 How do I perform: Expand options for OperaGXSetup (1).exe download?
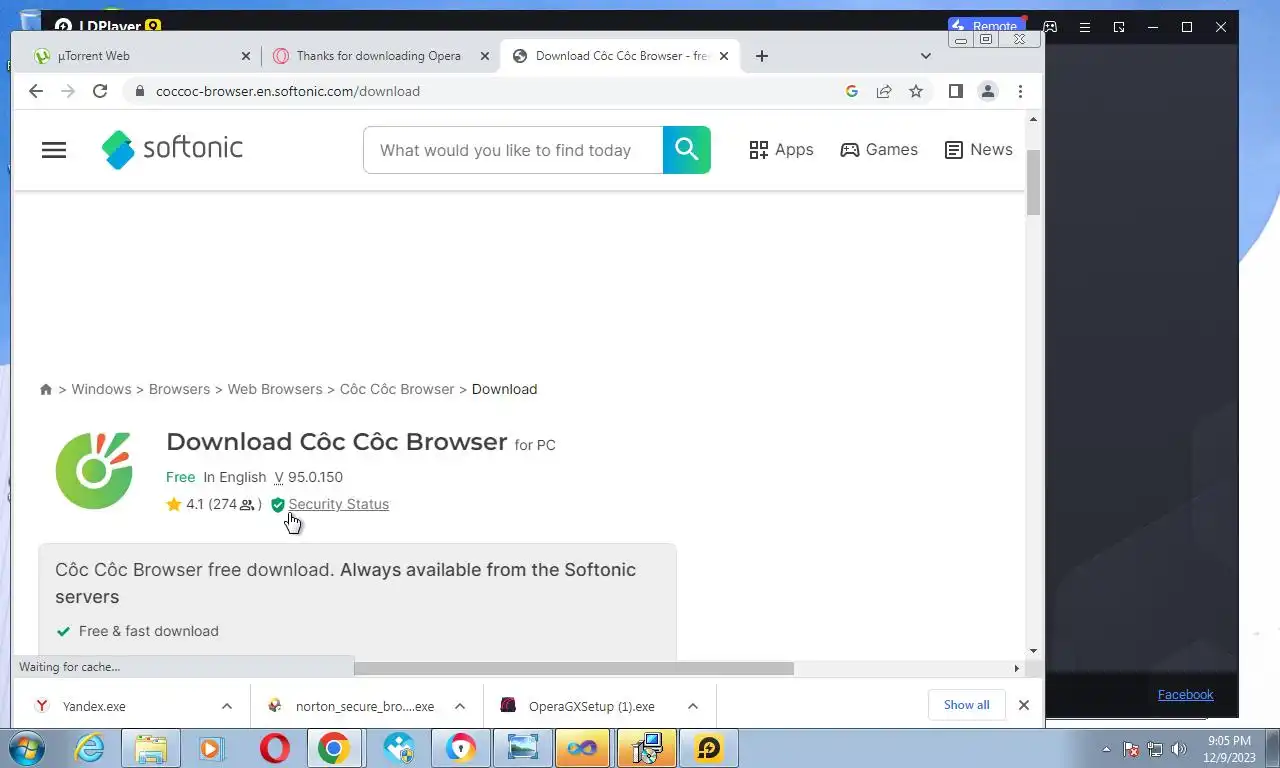coord(693,706)
